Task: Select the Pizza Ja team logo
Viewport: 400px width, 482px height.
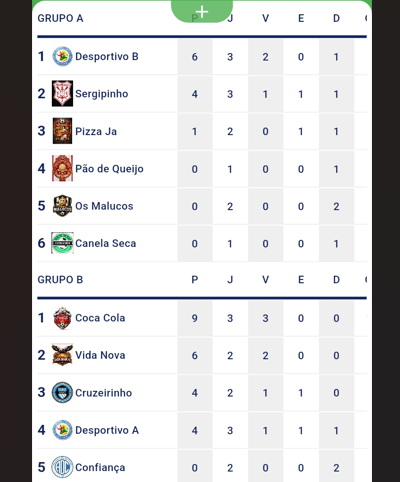Action: (62, 131)
